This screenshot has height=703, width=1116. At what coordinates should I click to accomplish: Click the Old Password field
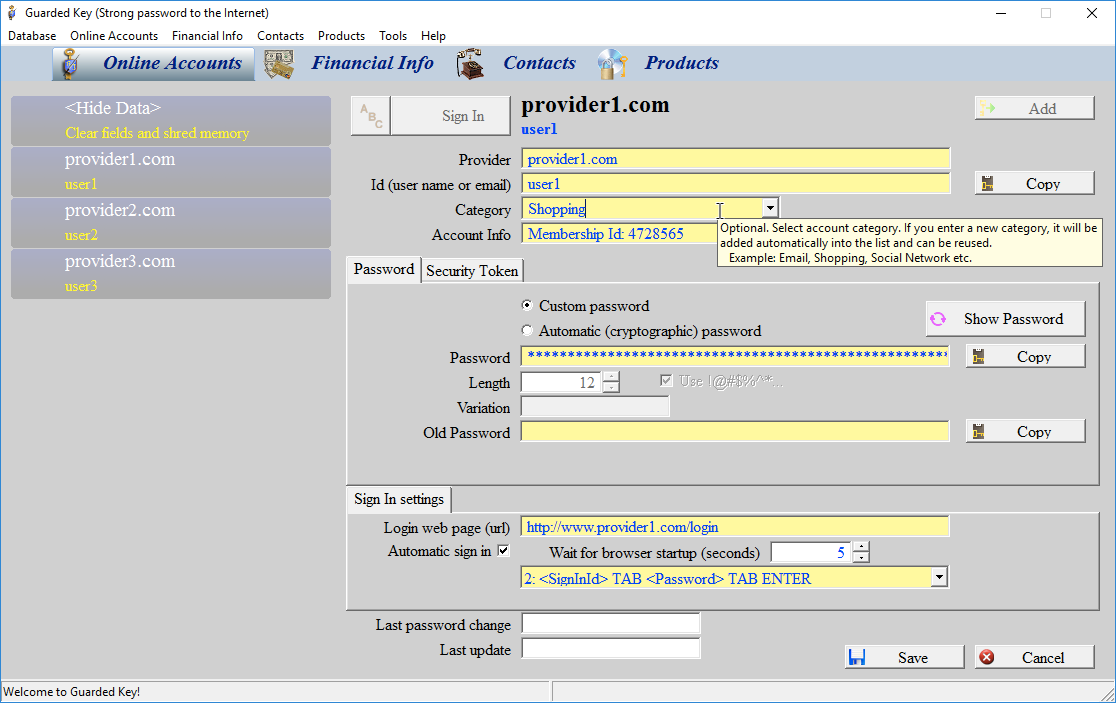click(735, 432)
